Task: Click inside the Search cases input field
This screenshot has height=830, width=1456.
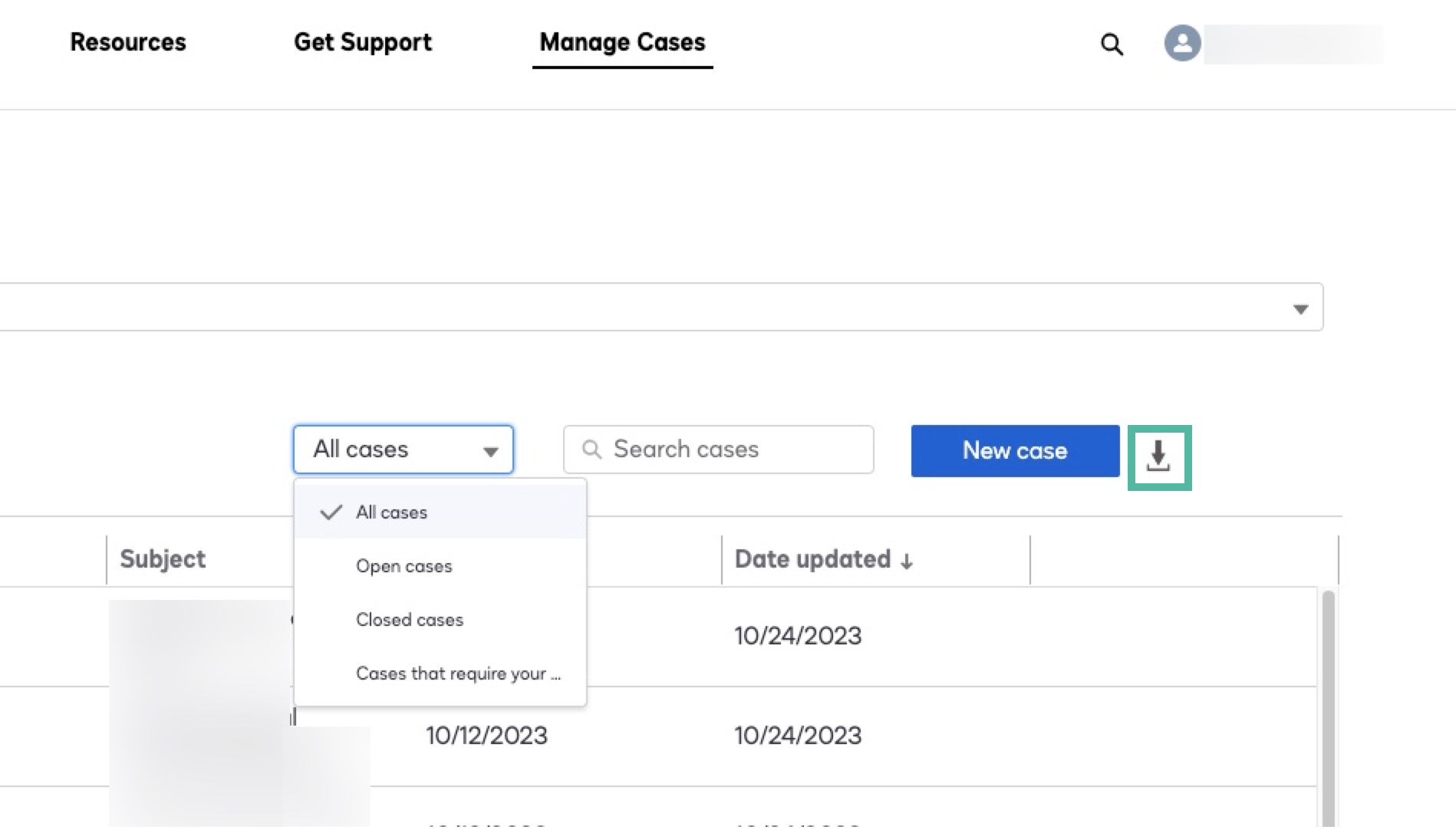Action: [717, 450]
